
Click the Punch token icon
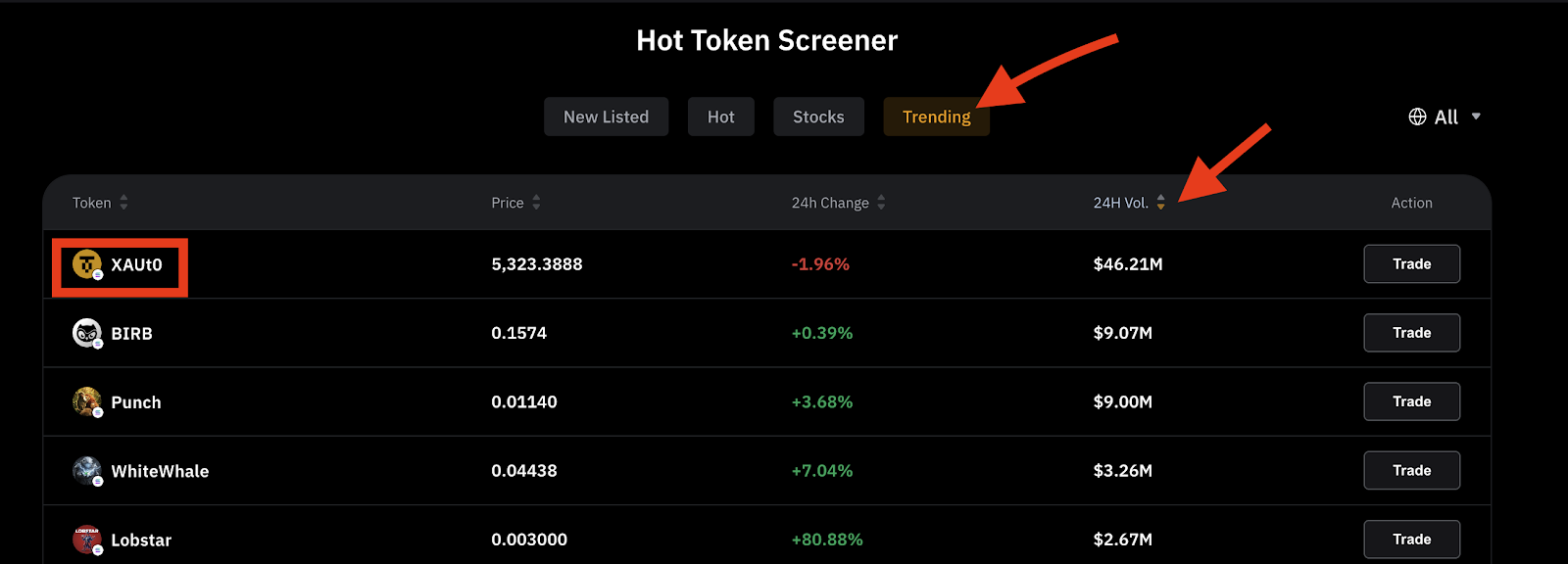tap(87, 401)
